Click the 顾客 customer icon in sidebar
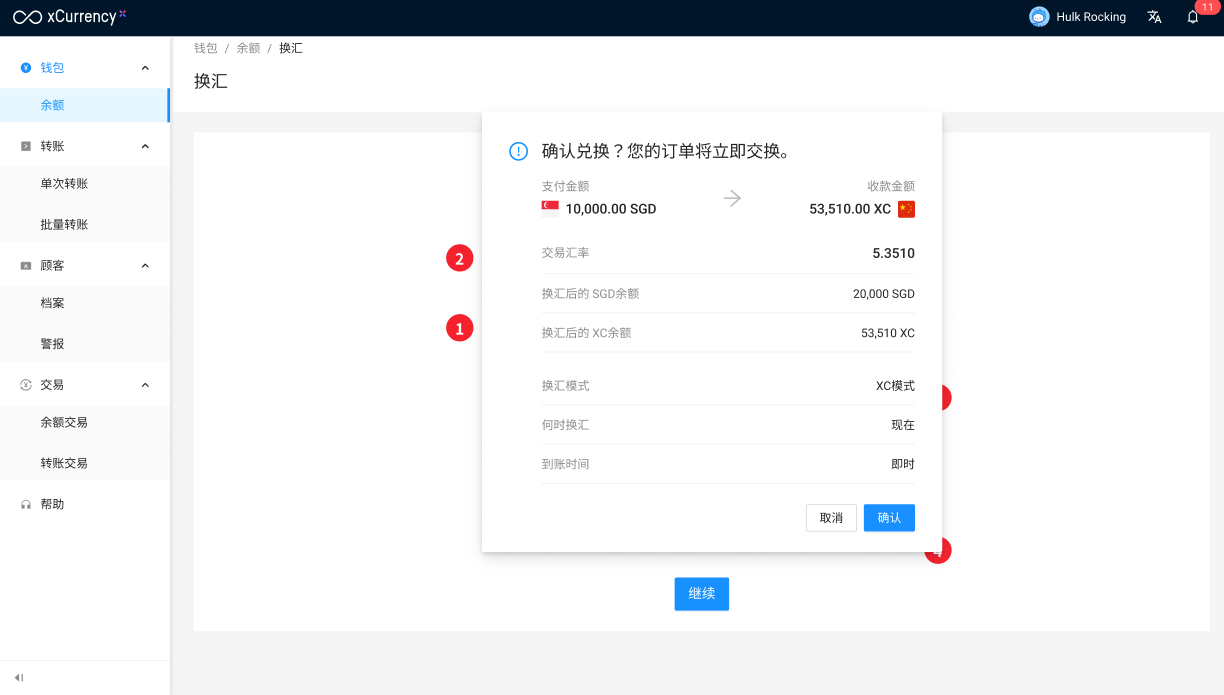1224x695 pixels. [26, 266]
